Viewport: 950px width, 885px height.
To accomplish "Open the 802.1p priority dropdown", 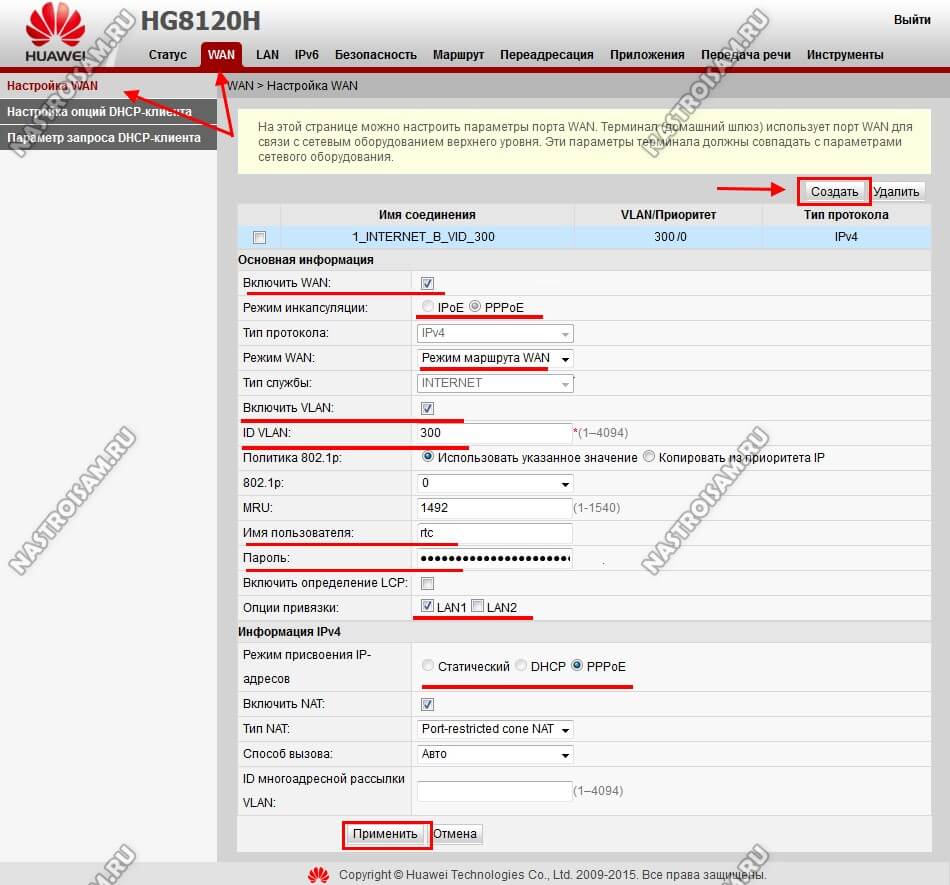I will tap(495, 483).
